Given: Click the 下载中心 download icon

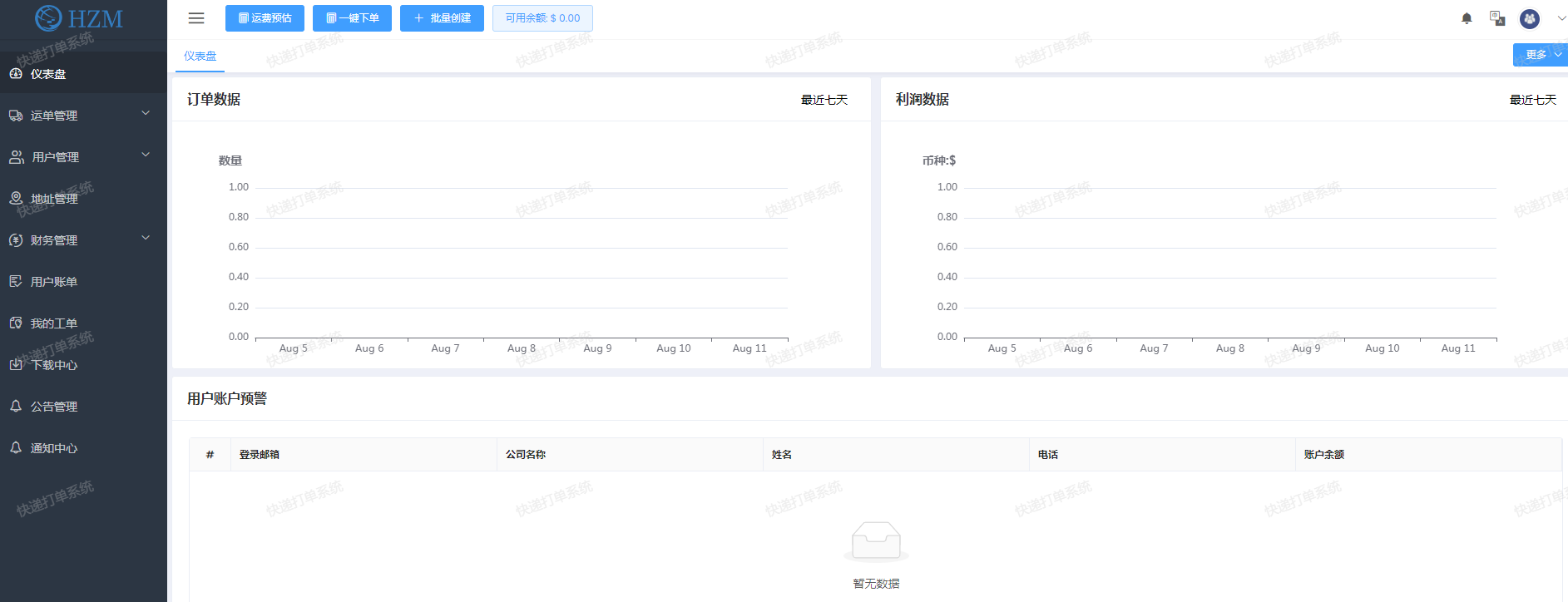Looking at the screenshot, I should (16, 364).
